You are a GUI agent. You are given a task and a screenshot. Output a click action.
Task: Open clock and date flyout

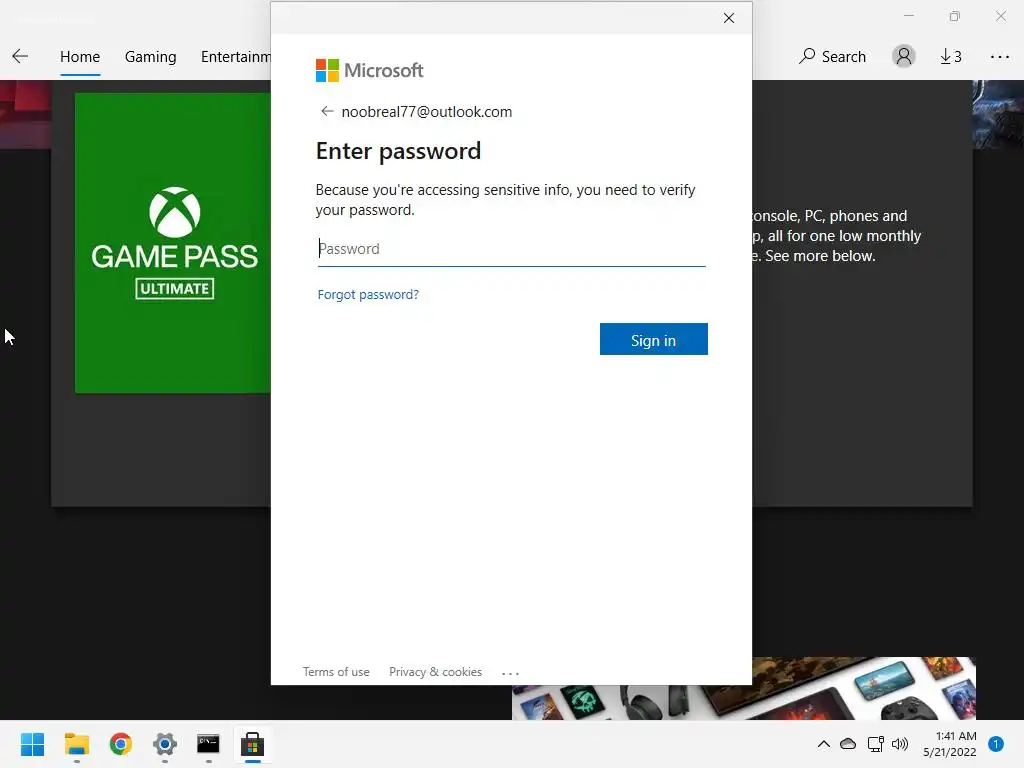(950, 744)
